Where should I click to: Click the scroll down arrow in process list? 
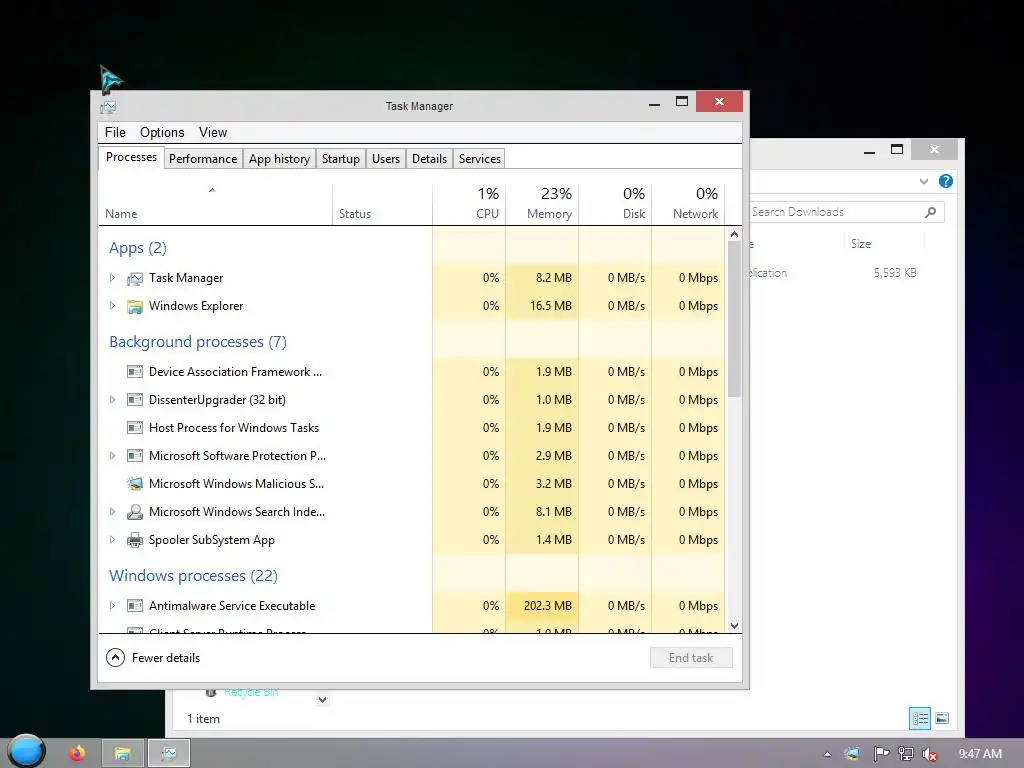(x=734, y=626)
